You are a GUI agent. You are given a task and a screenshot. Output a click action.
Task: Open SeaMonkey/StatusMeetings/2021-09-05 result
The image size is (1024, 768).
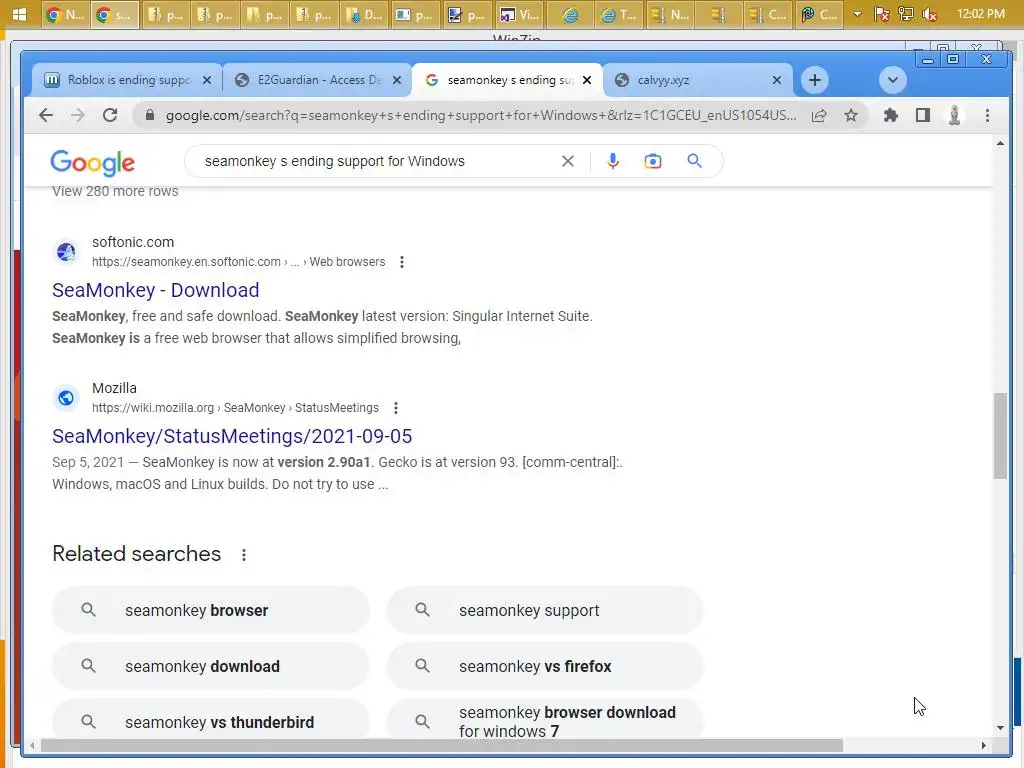(x=232, y=436)
